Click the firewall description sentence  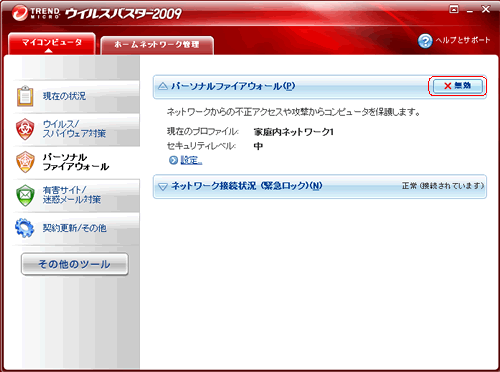(293, 112)
